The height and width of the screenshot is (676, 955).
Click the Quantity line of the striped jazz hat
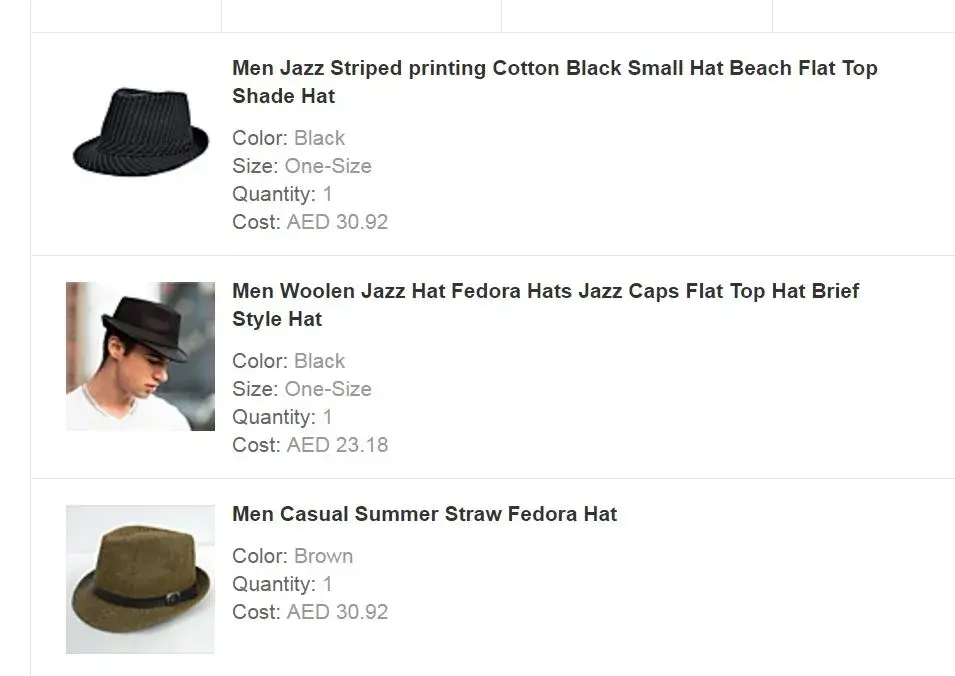click(x=282, y=194)
